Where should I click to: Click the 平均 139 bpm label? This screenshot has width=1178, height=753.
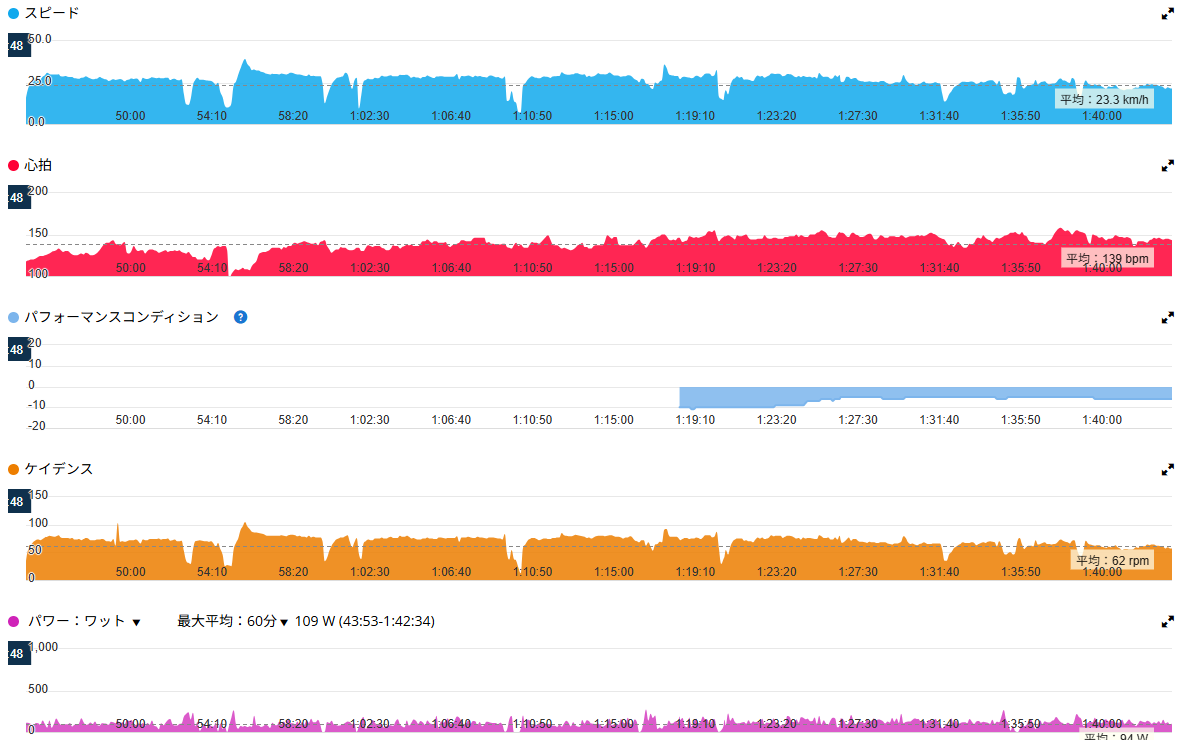pyautogui.click(x=1106, y=258)
